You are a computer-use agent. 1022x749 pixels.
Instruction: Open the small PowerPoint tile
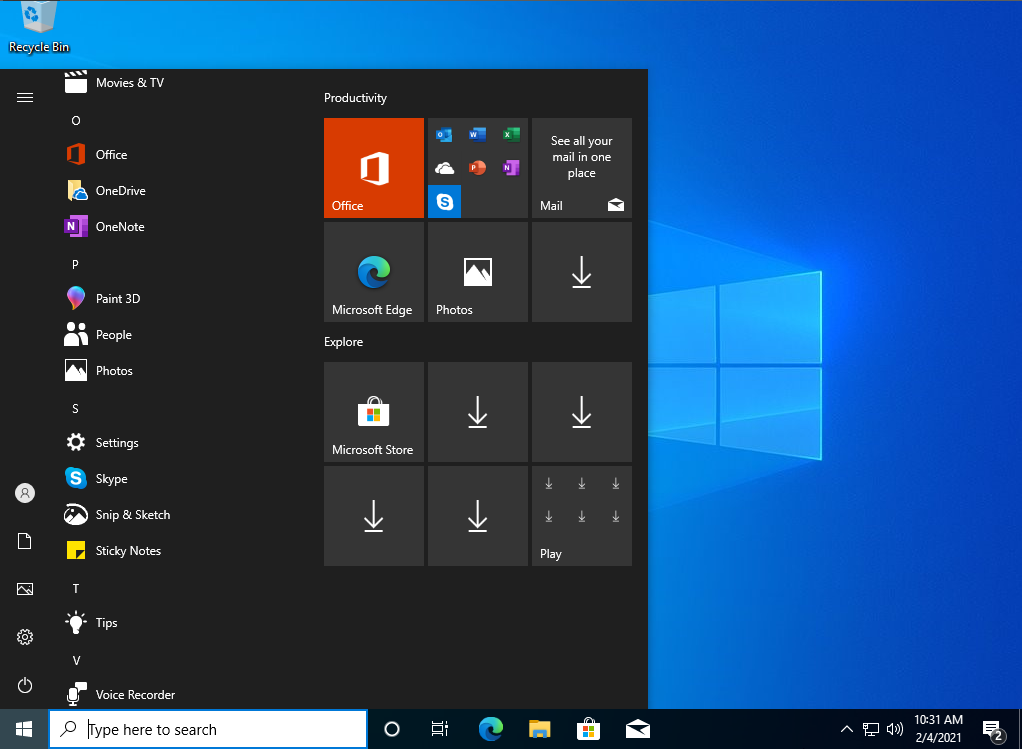[x=478, y=168]
